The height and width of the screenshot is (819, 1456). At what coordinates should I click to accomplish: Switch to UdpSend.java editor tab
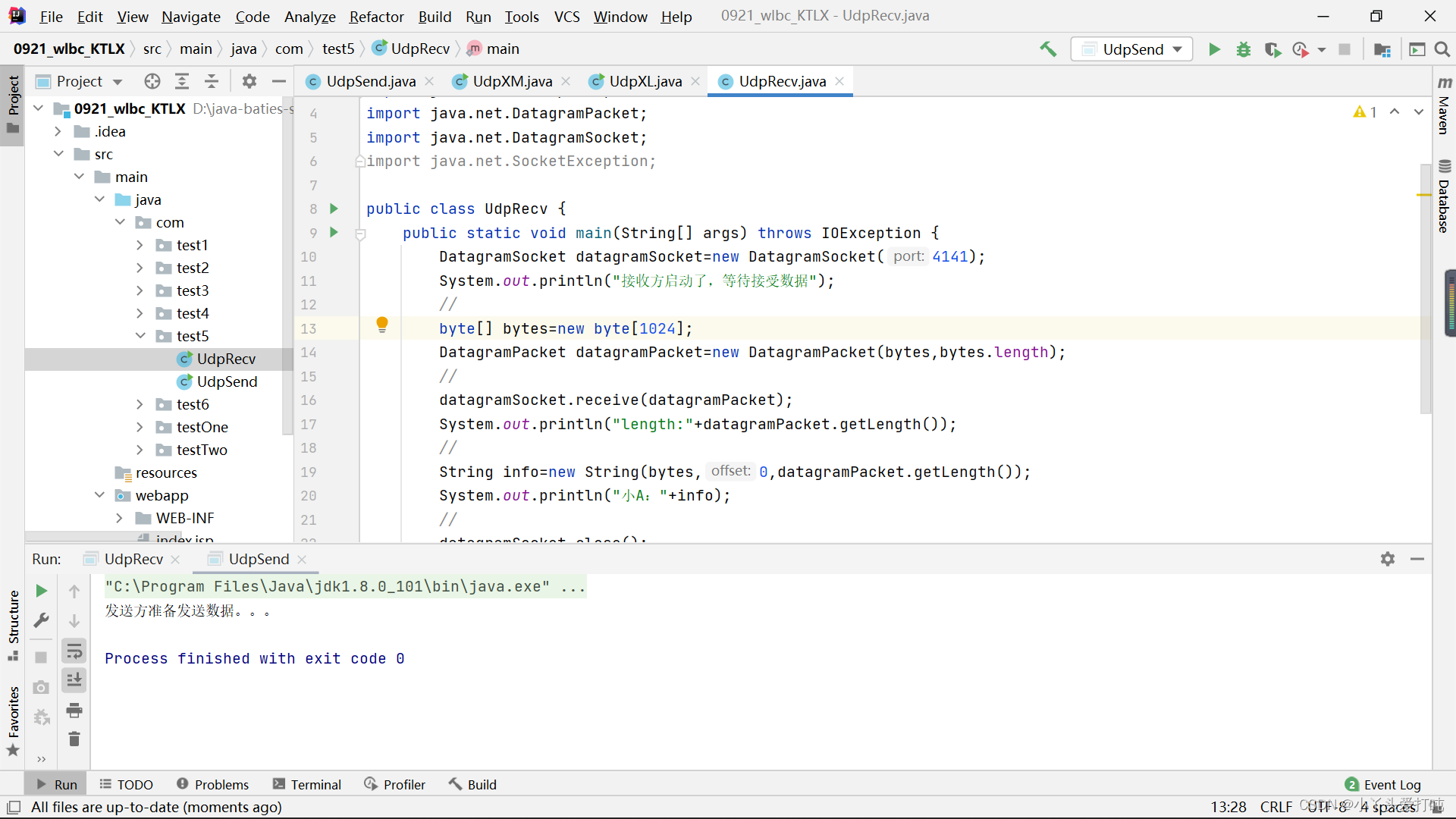point(371,81)
